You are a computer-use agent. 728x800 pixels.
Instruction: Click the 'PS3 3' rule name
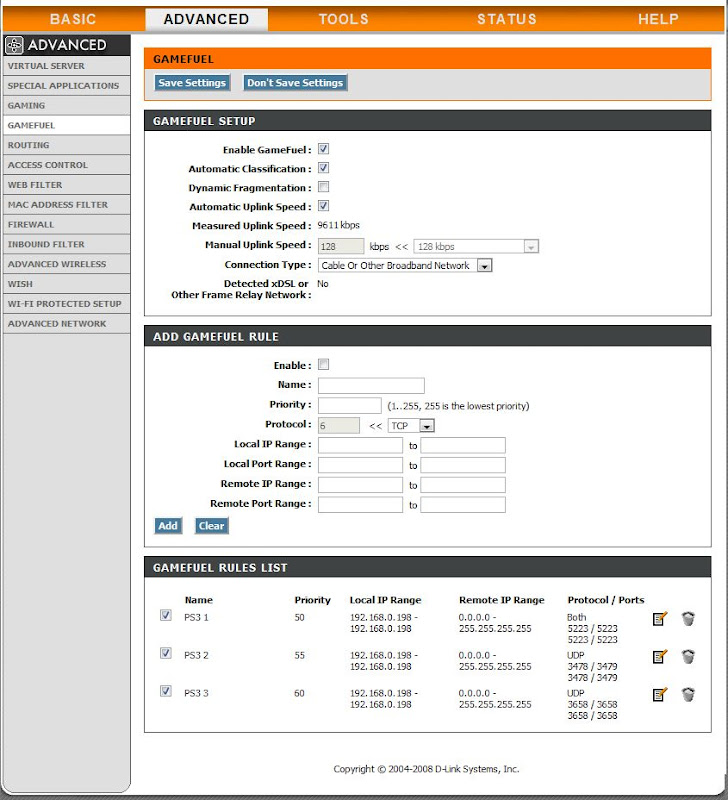(x=196, y=693)
